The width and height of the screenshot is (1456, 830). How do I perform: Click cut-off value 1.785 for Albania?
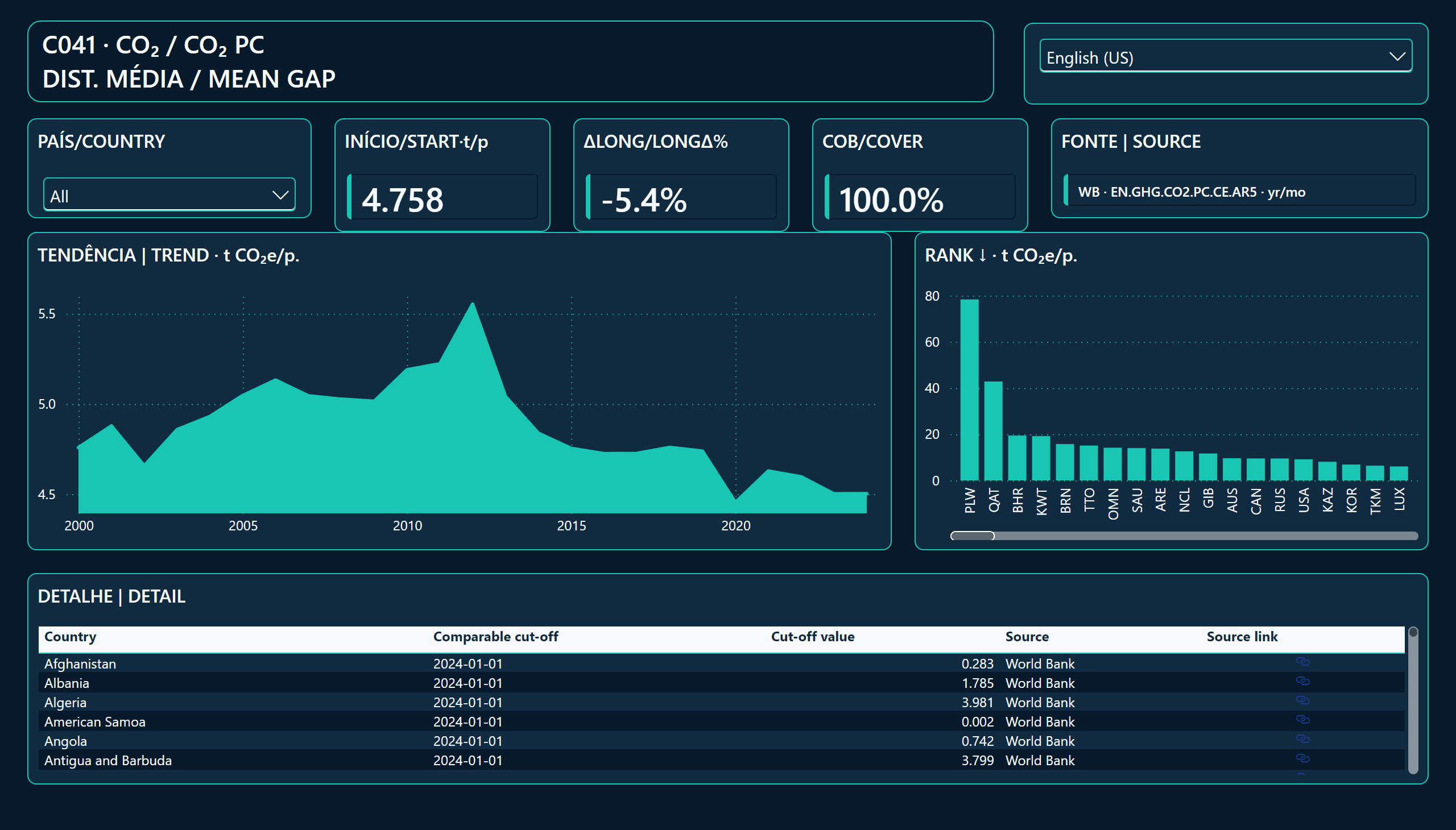[978, 683]
